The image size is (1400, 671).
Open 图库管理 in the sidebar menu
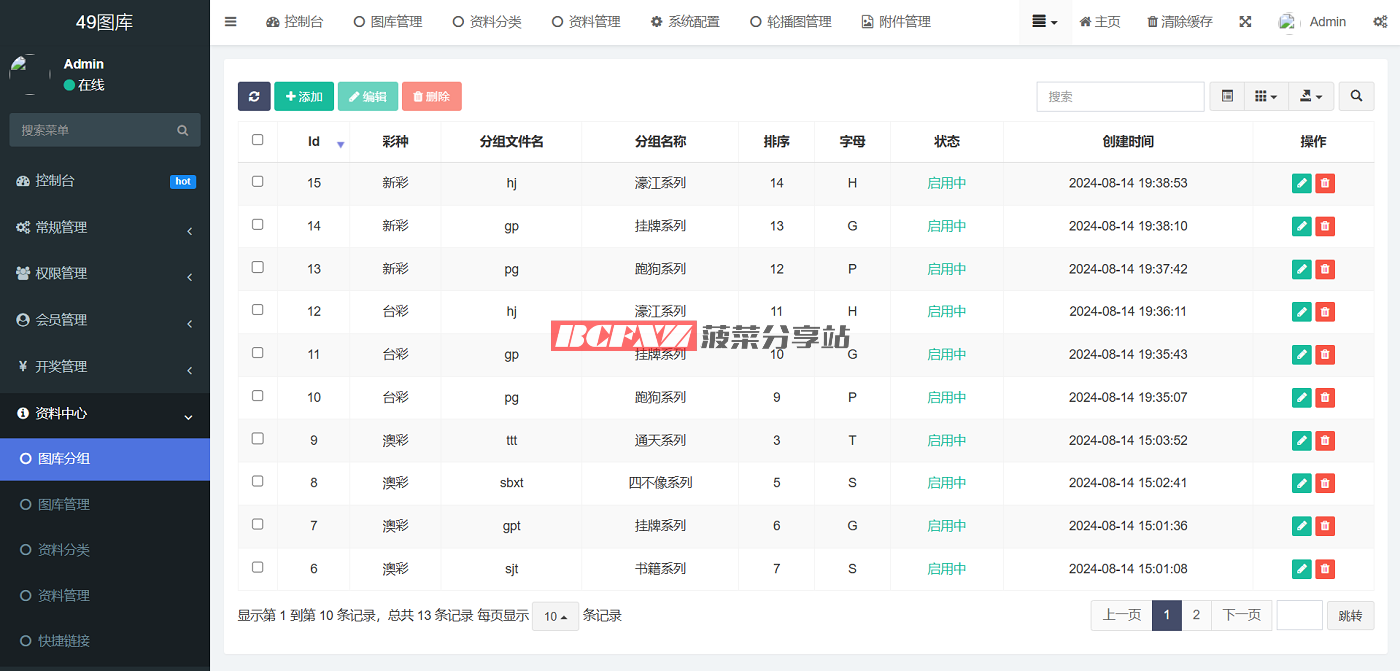[64, 505]
